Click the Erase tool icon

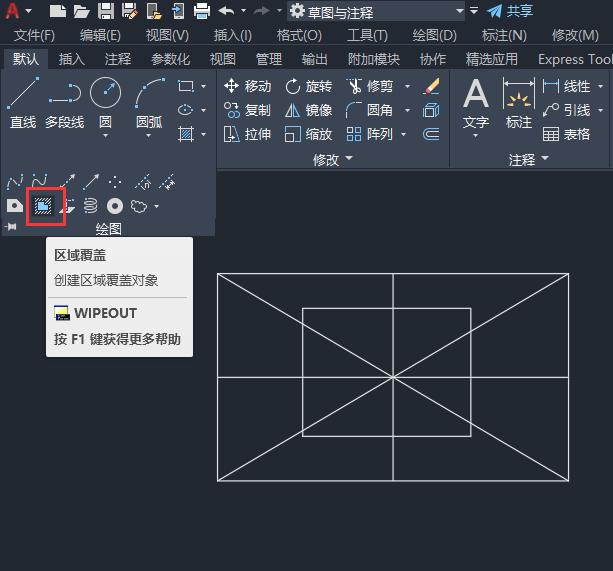point(431,86)
